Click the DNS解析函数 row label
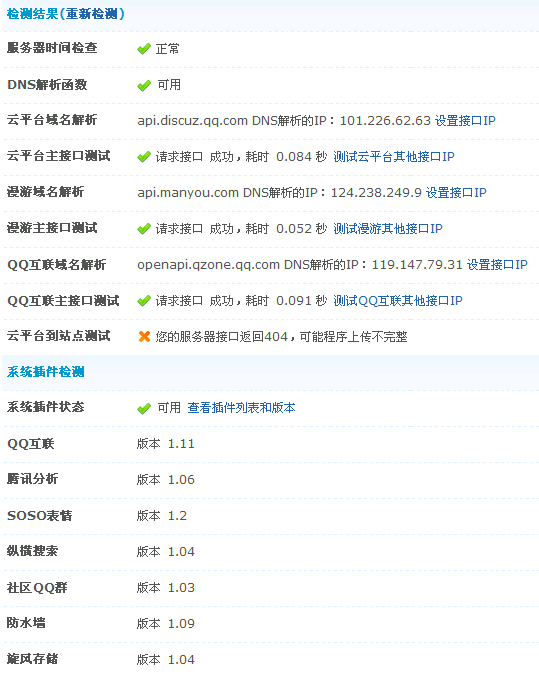The height and width of the screenshot is (692, 539). point(47,85)
